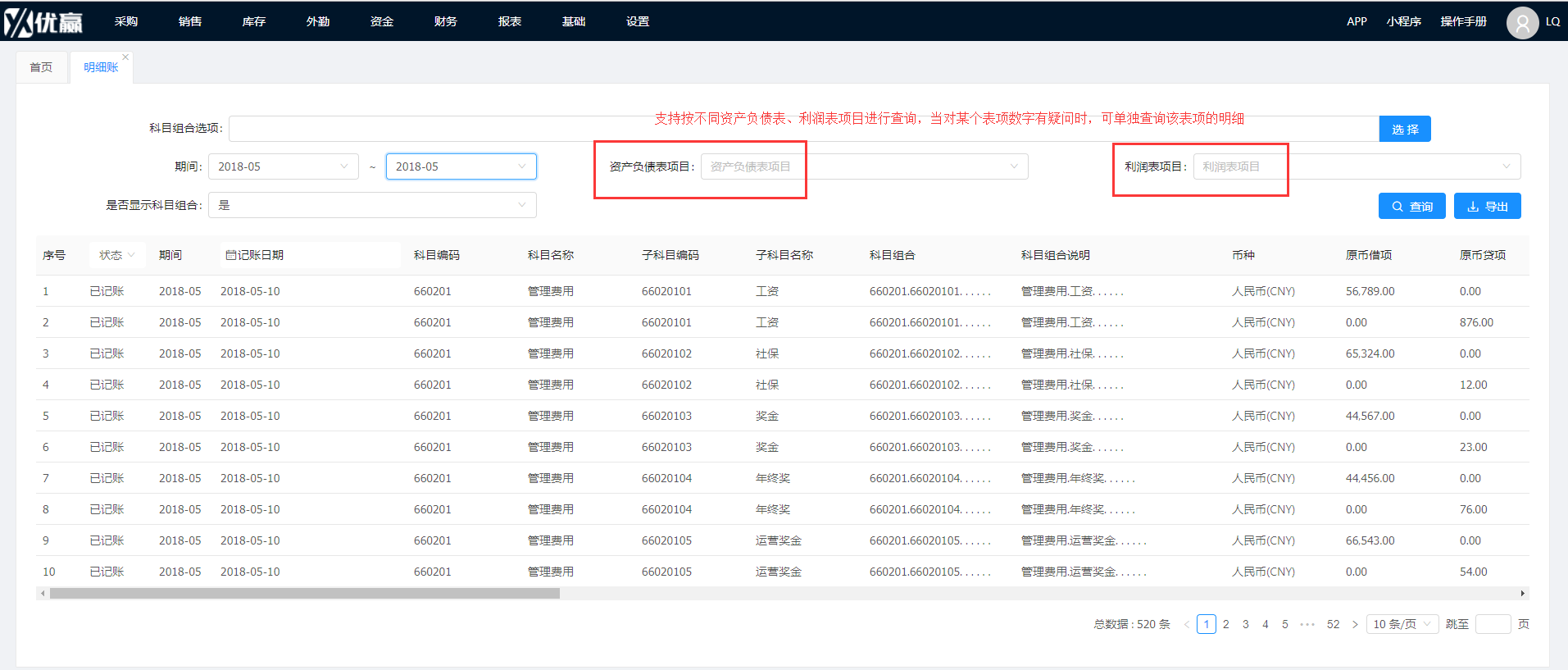1568x670 pixels.
Task: Click the 总数据: 520 条 label
Action: [1132, 624]
